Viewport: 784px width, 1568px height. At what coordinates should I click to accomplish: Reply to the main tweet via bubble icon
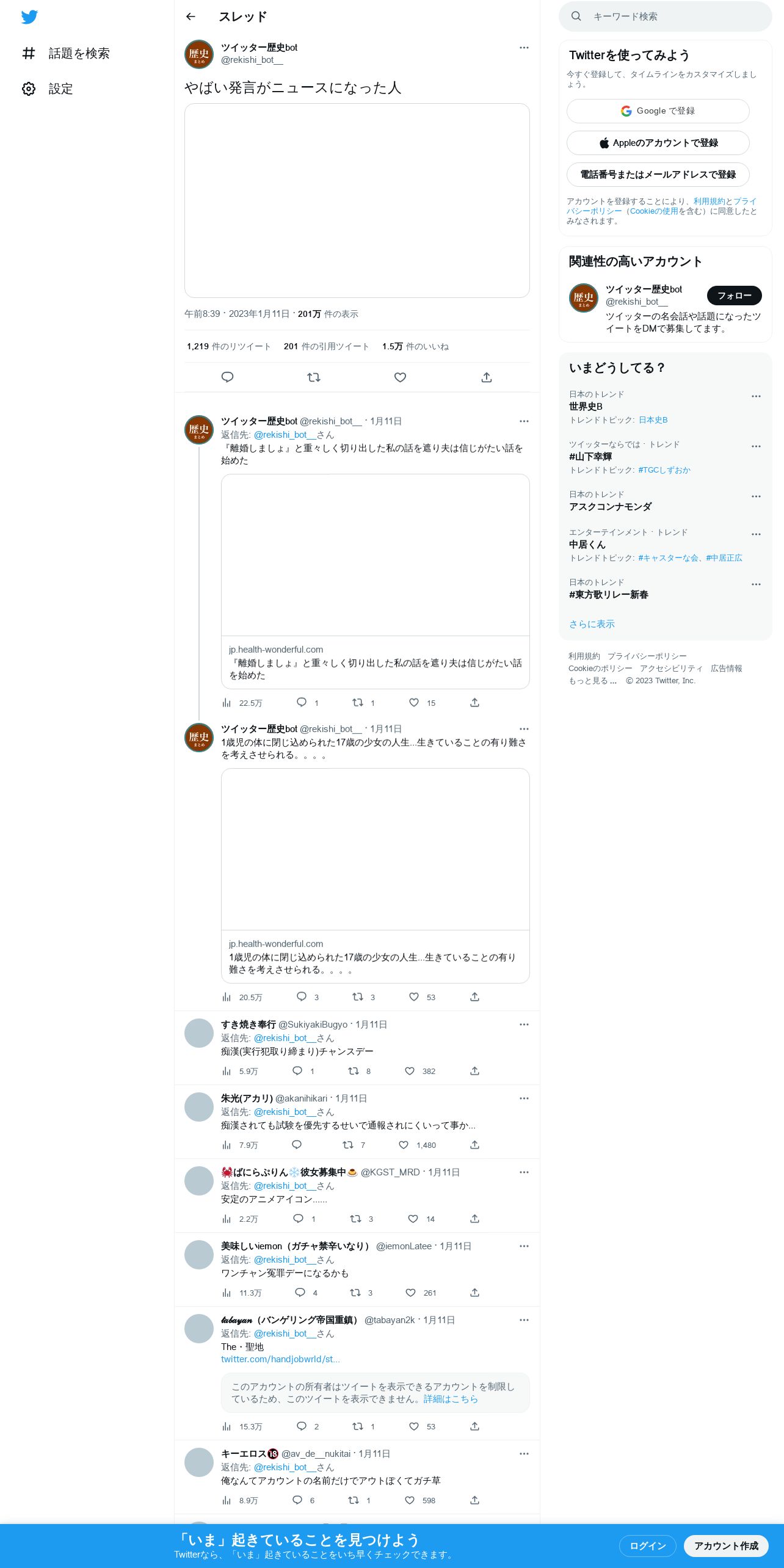(227, 377)
